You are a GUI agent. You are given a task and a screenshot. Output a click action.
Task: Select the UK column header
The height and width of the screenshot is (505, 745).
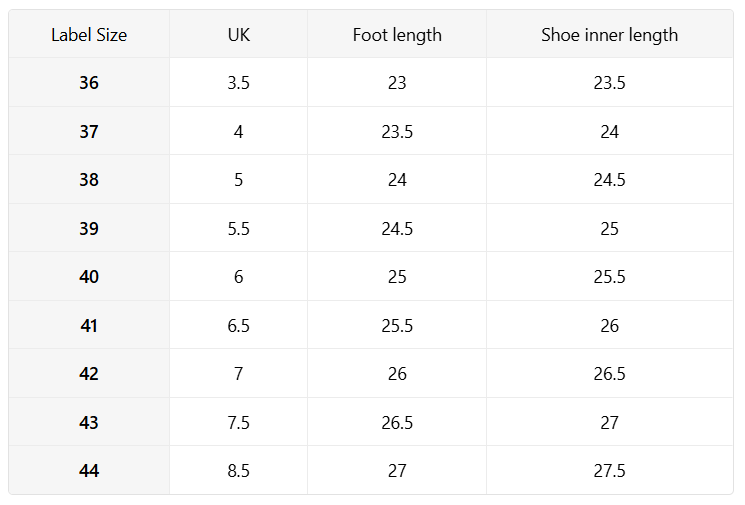(x=238, y=35)
